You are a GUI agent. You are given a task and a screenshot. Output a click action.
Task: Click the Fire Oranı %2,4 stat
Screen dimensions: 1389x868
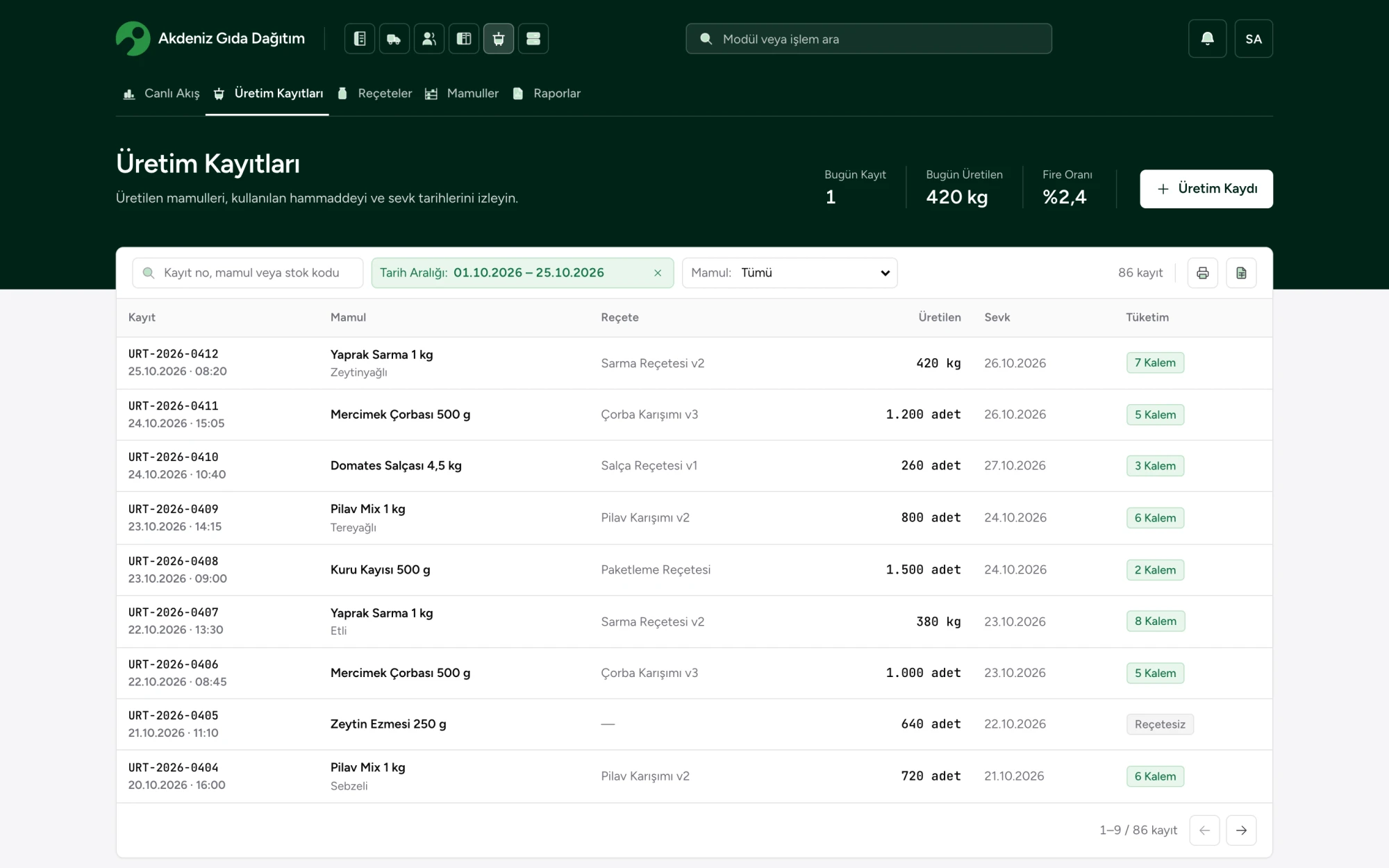(x=1067, y=188)
